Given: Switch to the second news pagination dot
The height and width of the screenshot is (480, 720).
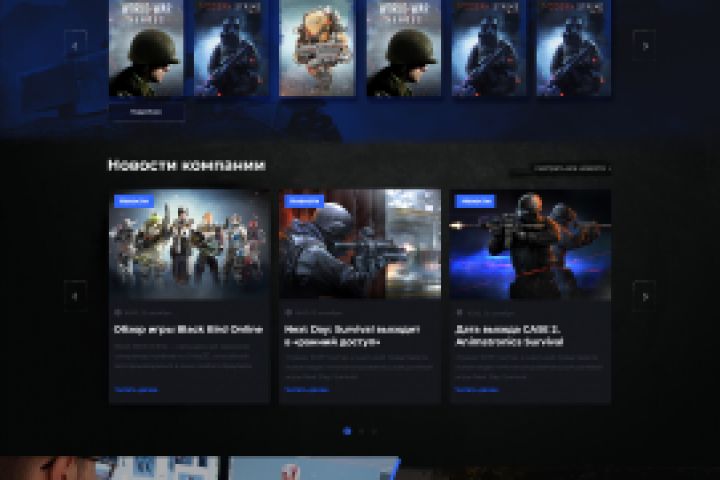Looking at the screenshot, I should pyautogui.click(x=361, y=431).
